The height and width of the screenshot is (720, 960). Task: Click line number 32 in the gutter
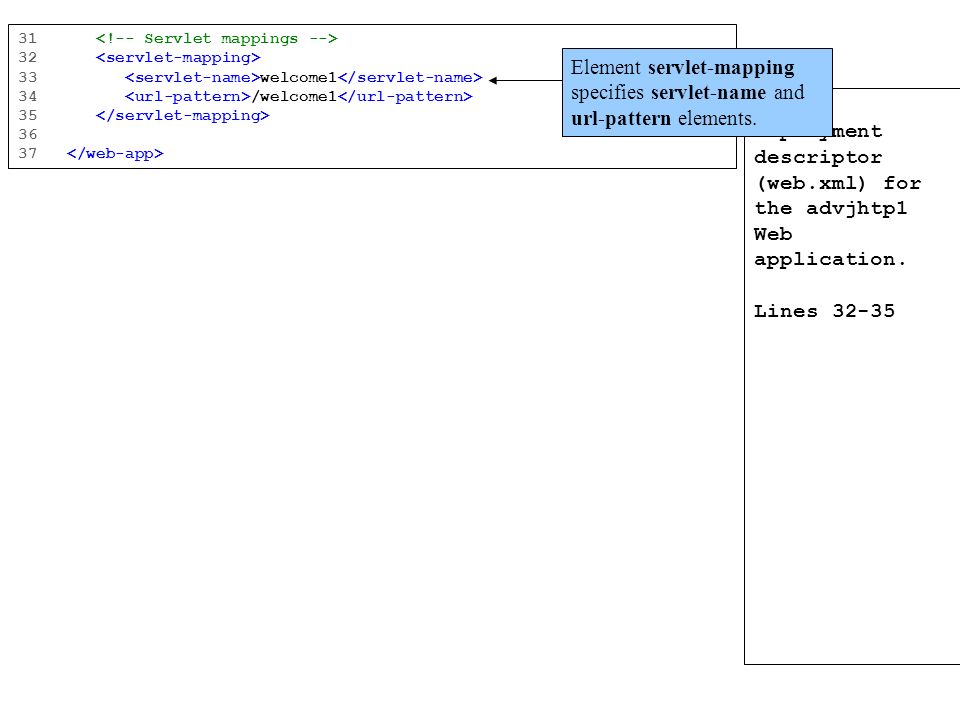[28, 58]
